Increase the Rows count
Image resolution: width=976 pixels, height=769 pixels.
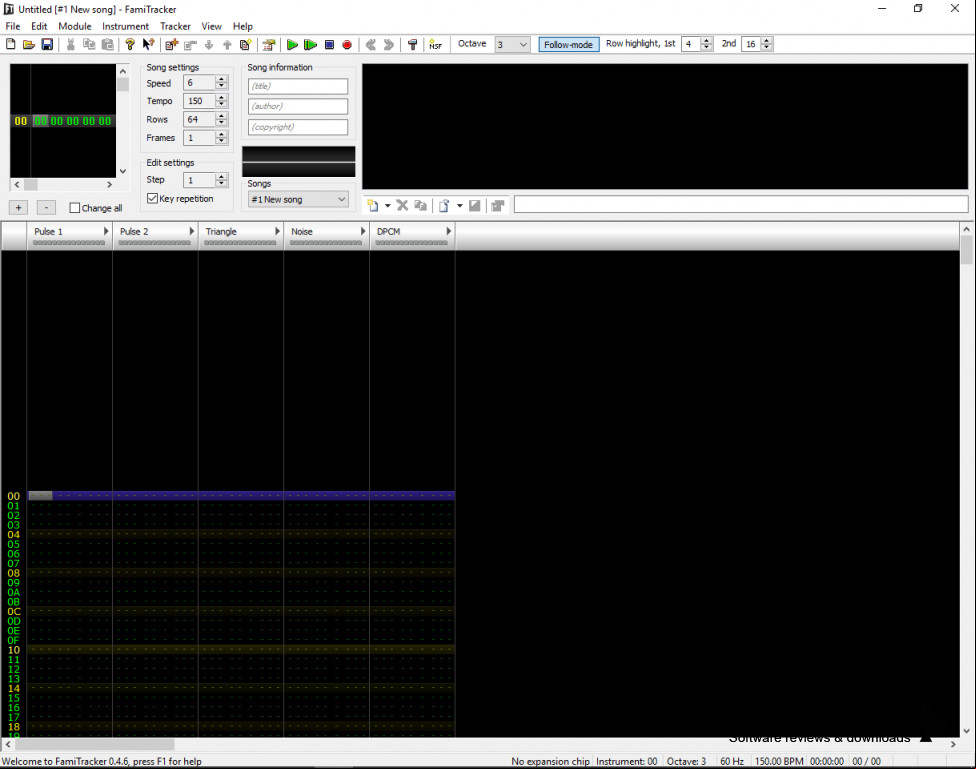click(x=222, y=116)
